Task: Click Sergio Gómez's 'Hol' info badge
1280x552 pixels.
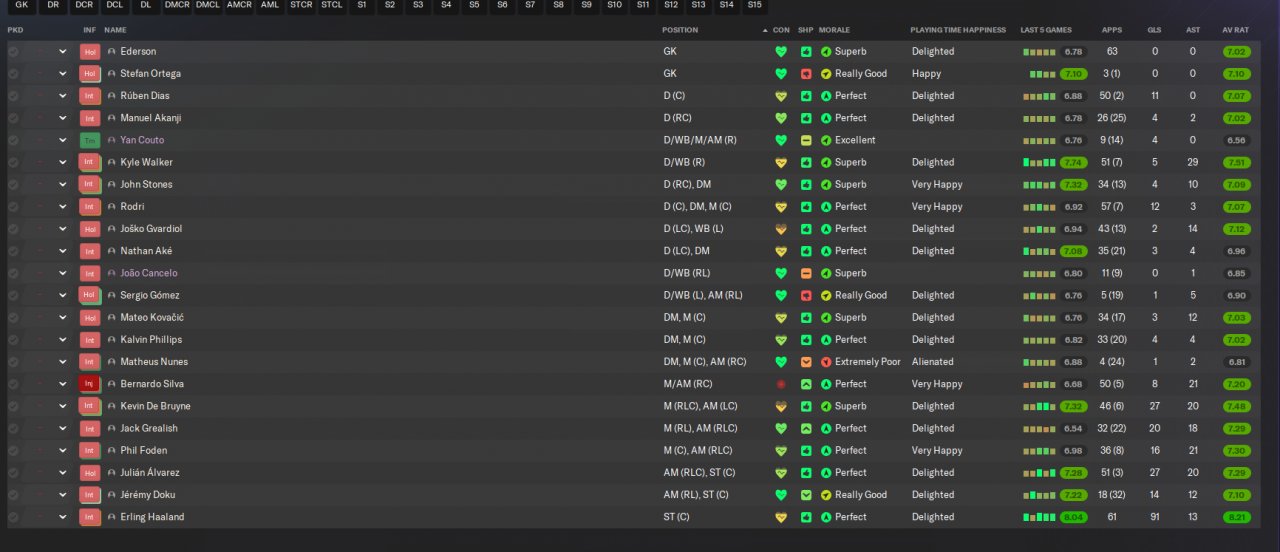Action: pyautogui.click(x=90, y=295)
